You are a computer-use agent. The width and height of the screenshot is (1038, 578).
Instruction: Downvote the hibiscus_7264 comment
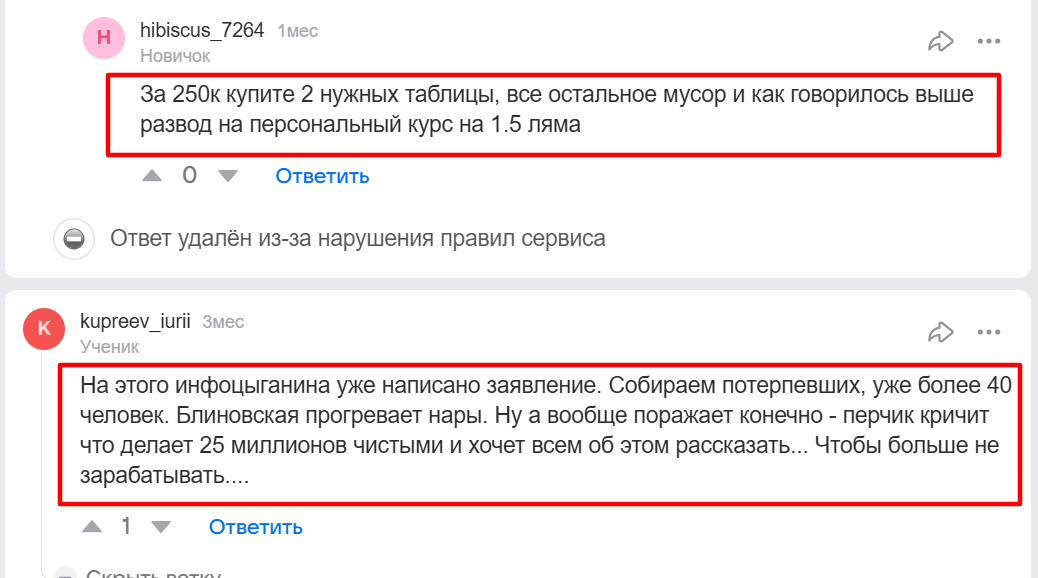tap(228, 176)
